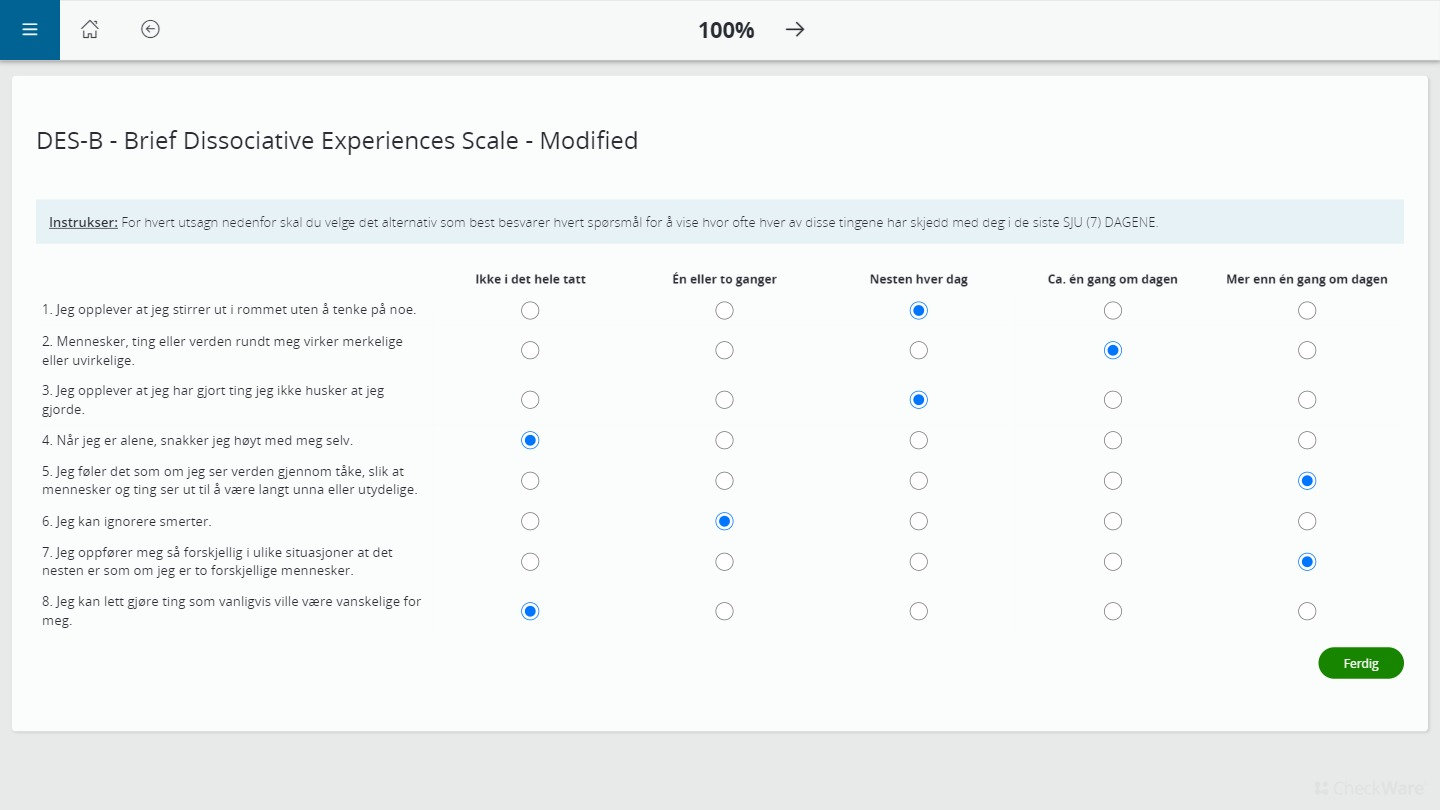Click the Instrukser label

coord(83,222)
